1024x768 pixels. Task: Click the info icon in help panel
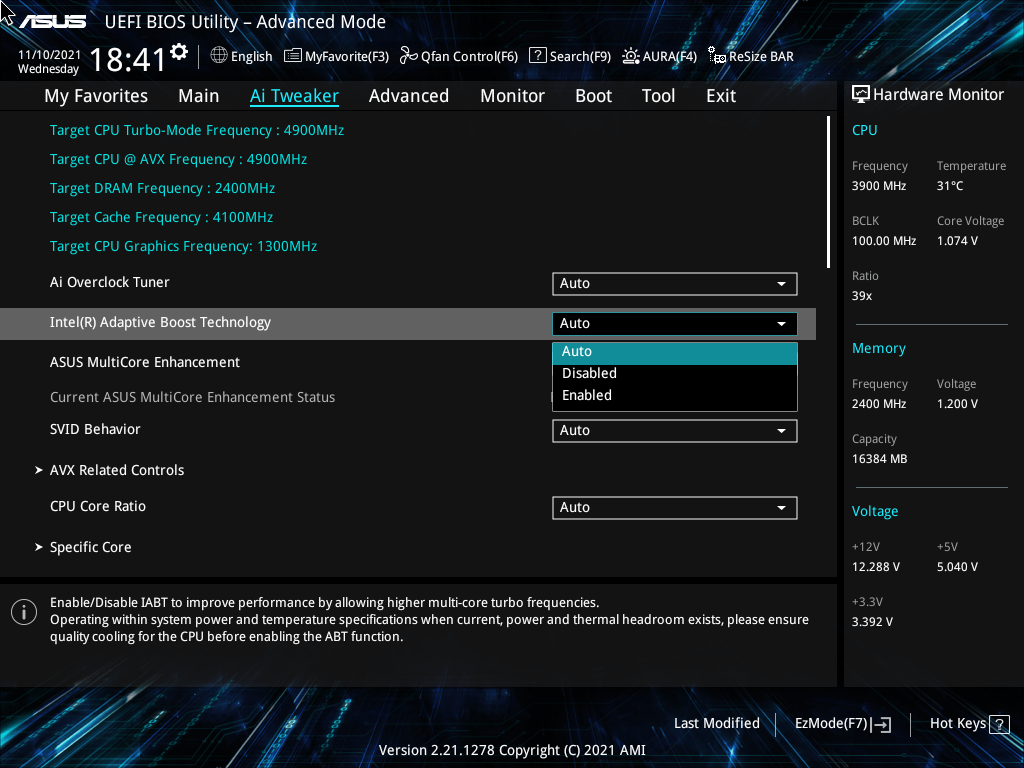coord(24,612)
